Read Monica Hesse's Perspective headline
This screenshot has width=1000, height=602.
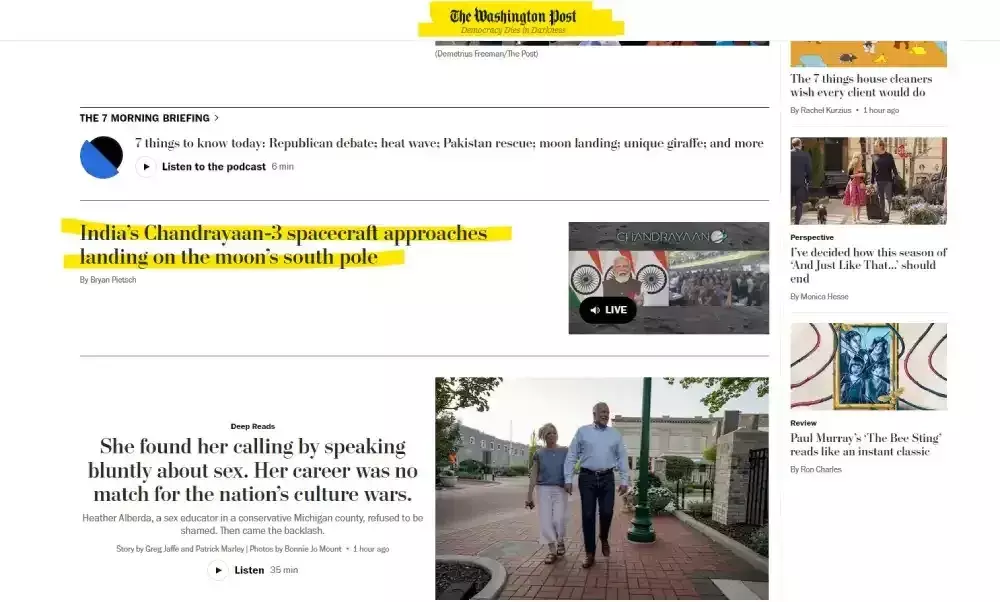(869, 265)
